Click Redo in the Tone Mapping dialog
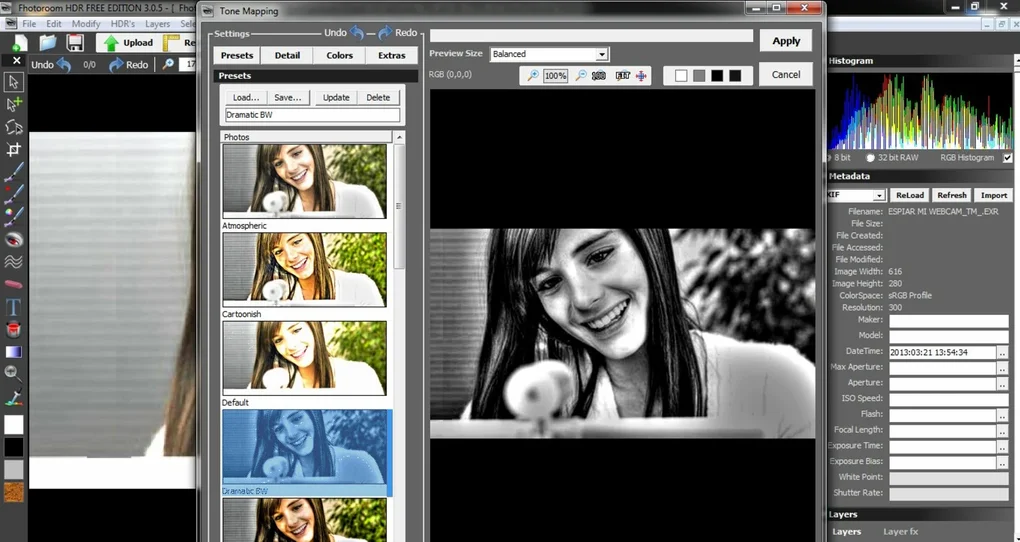The height and width of the screenshot is (542, 1020). point(397,33)
